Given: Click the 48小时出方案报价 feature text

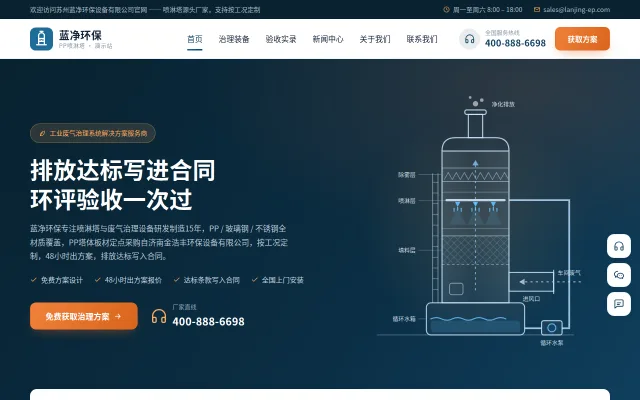Looking at the screenshot, I should [133, 280].
